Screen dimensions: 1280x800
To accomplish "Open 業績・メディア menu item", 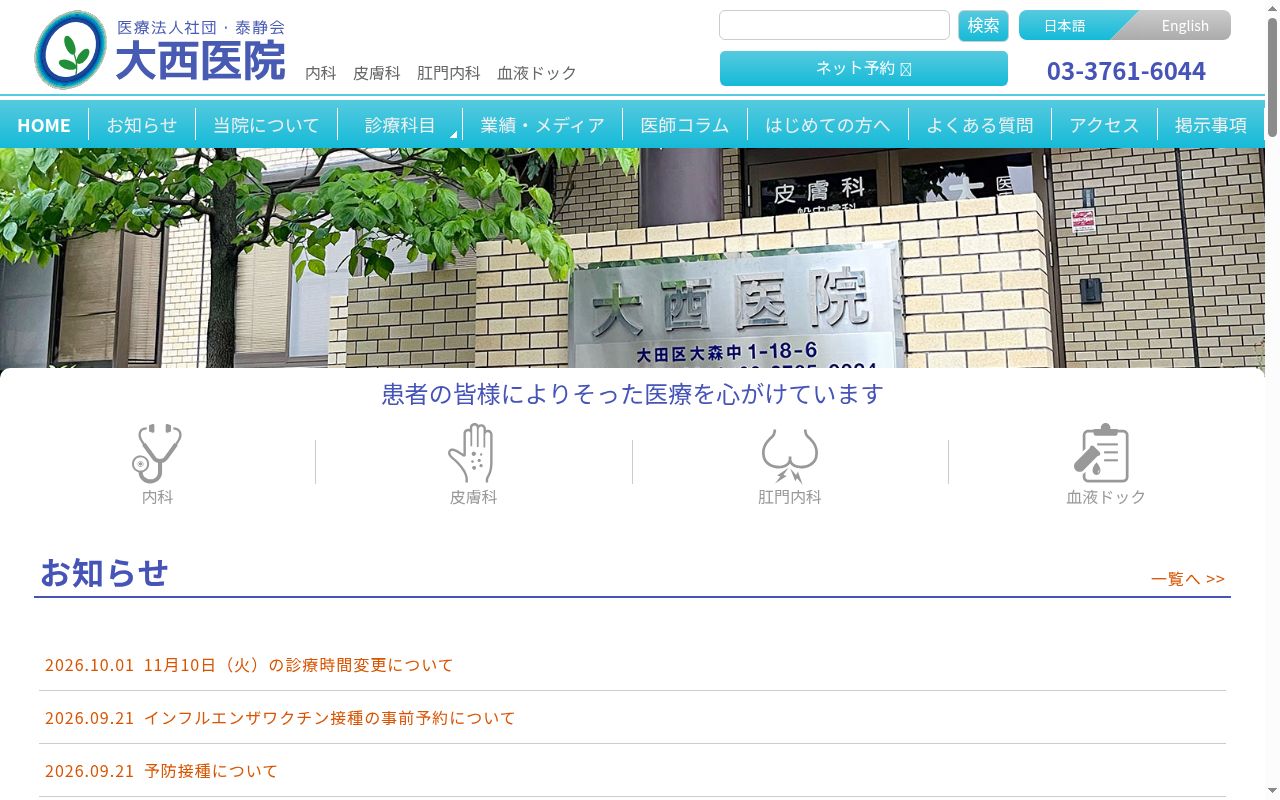I will pyautogui.click(x=543, y=125).
